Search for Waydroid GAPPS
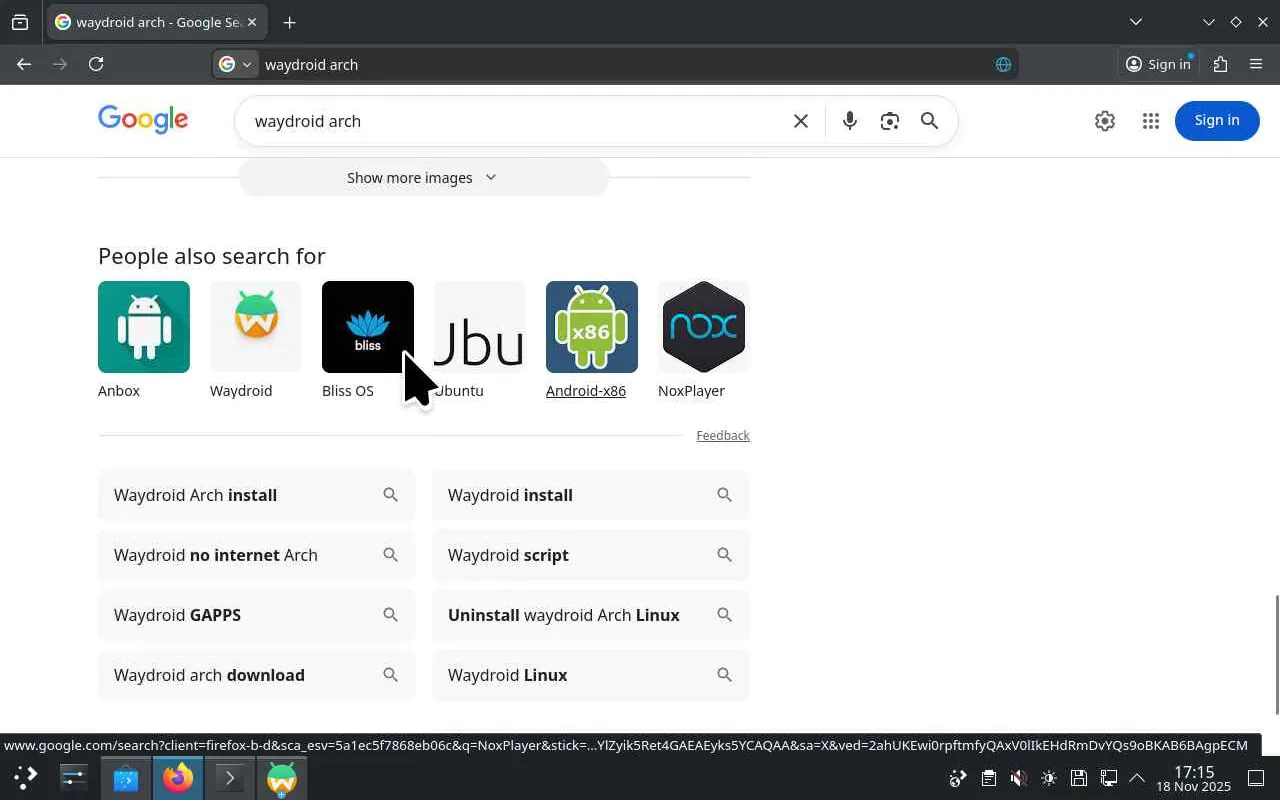This screenshot has height=800, width=1280. (256, 615)
